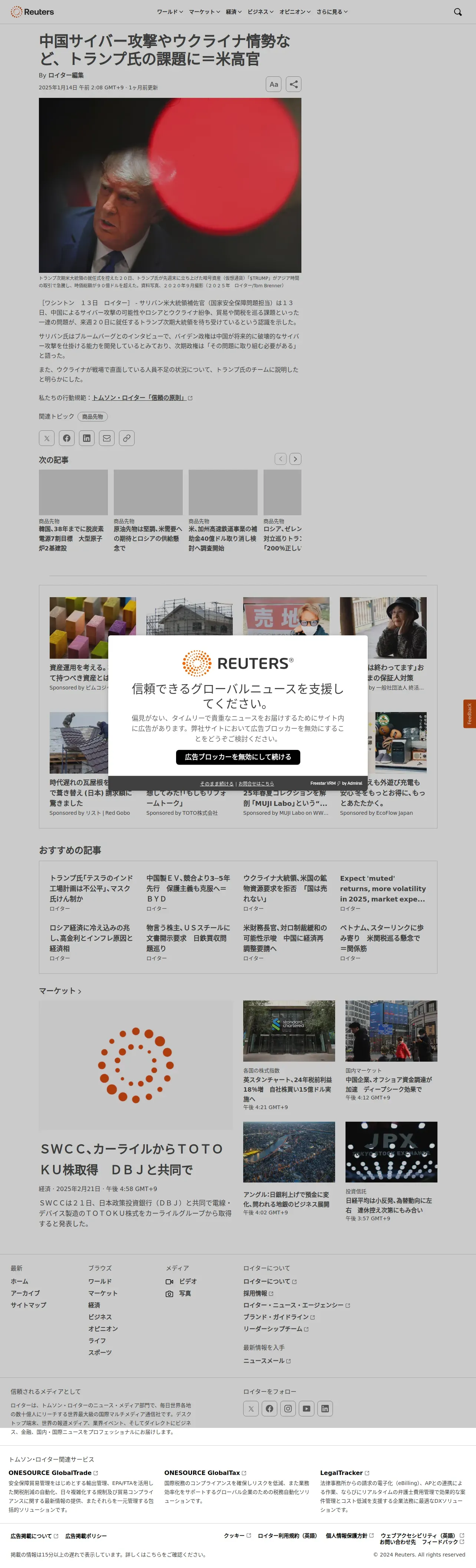Image resolution: width=476 pixels, height=1568 pixels.
Task: Click the share icon beside Aa
Action: point(293,84)
